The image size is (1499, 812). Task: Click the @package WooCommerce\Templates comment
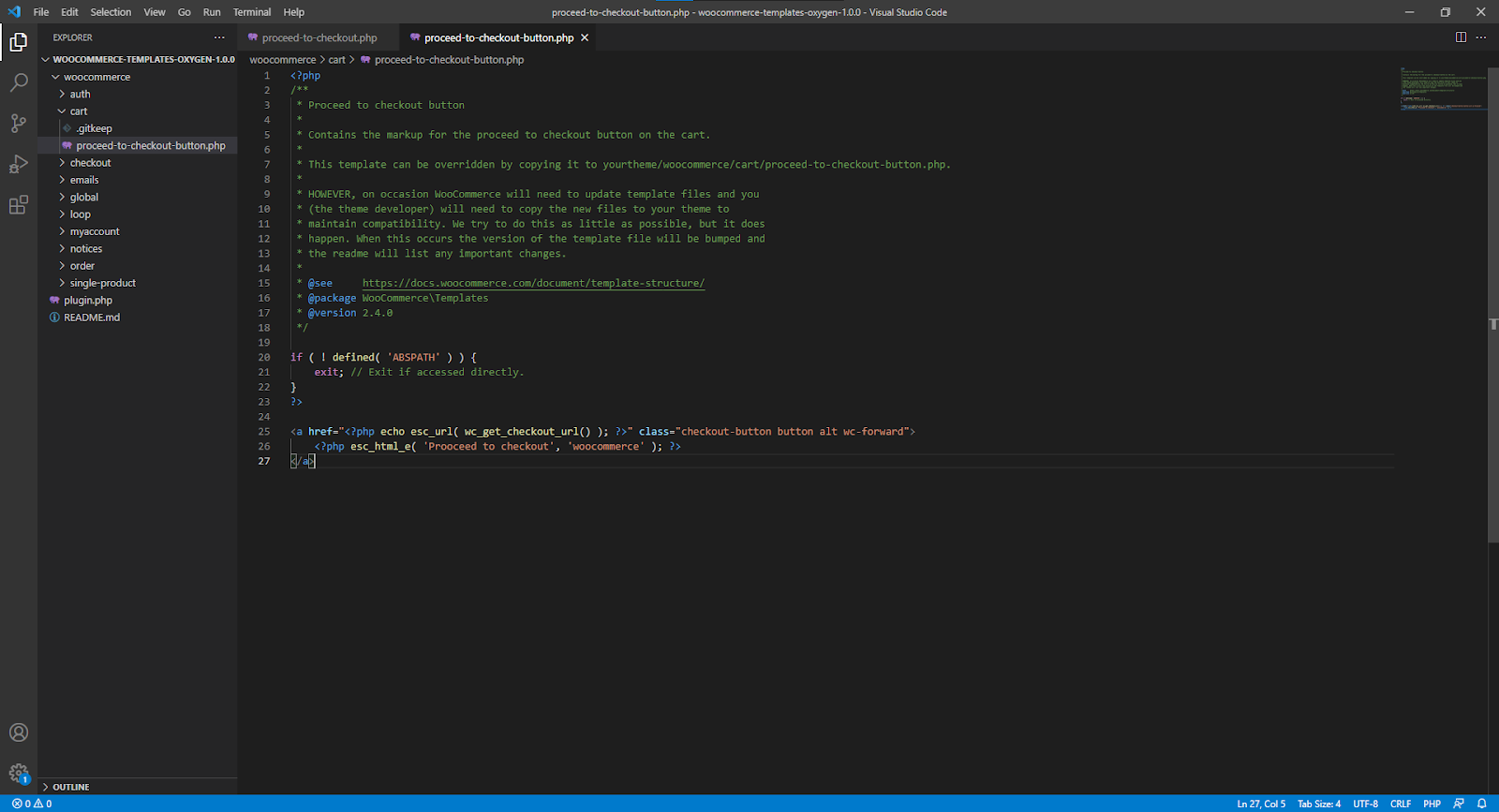pos(393,298)
